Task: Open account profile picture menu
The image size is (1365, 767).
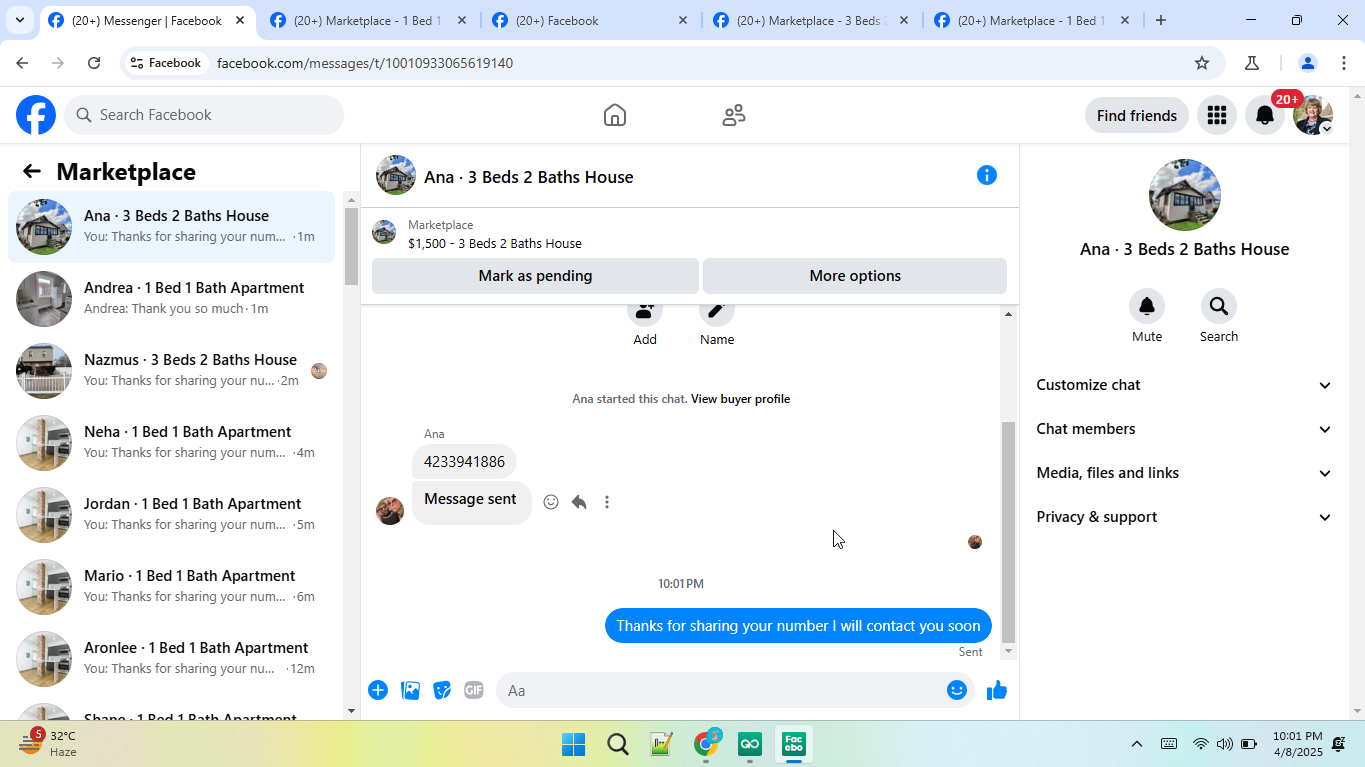Action: 1313,115
